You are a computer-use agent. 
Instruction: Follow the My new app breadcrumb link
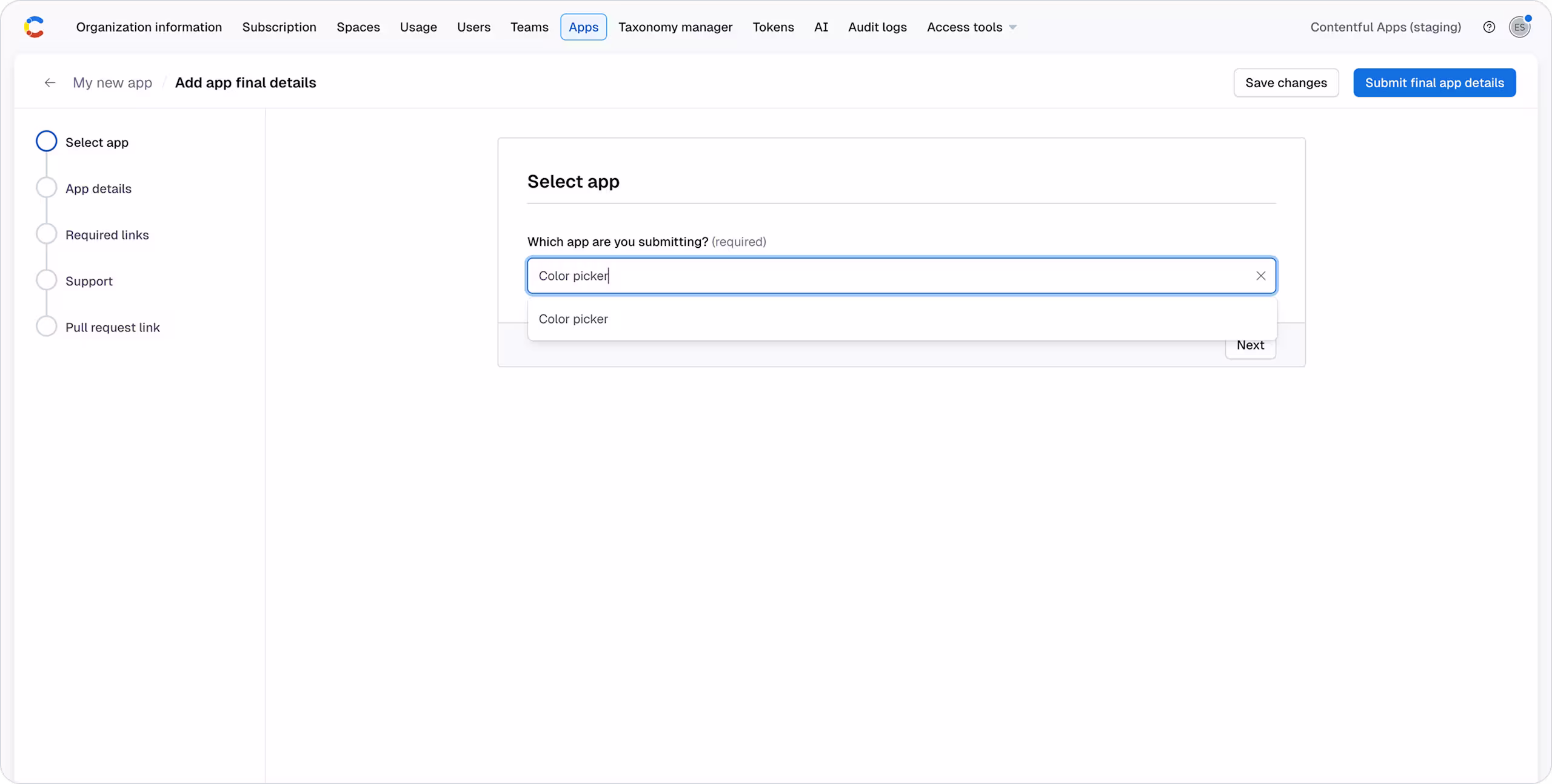click(112, 82)
